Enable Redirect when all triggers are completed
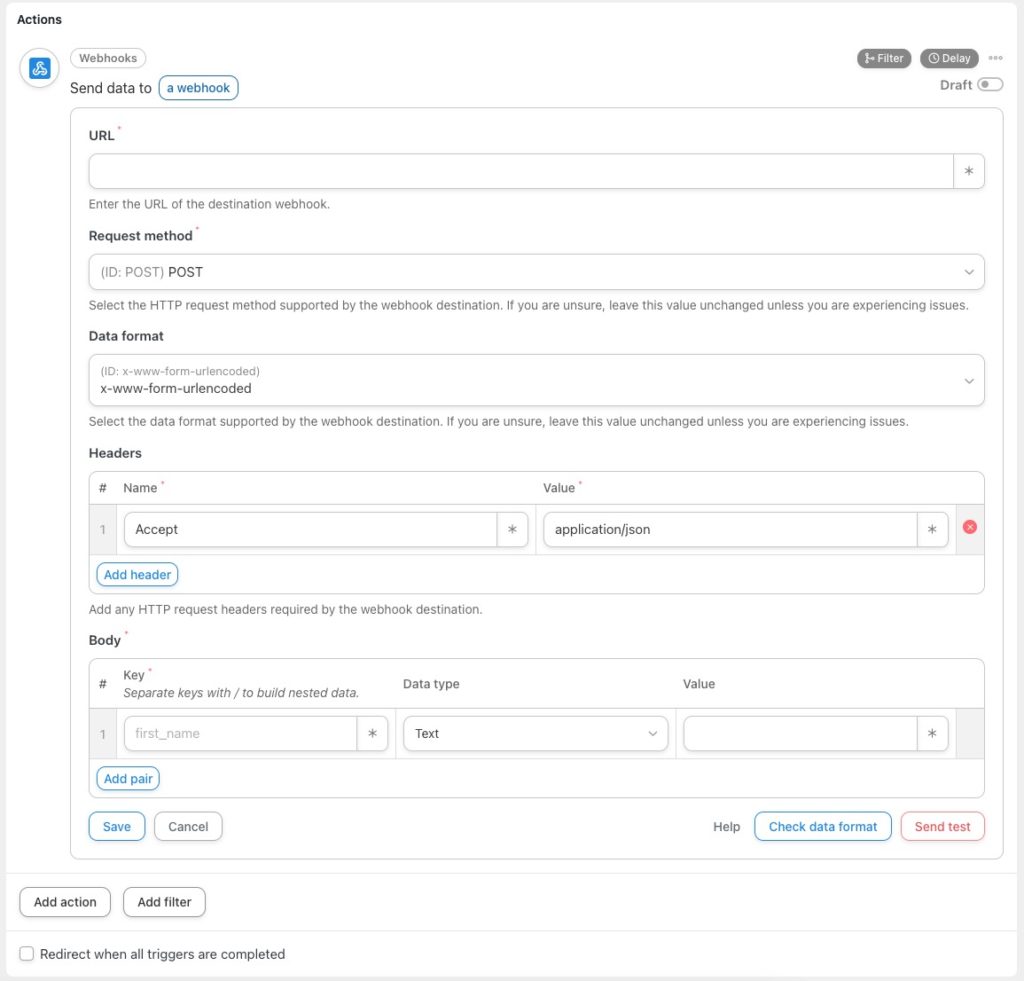Screen dimensions: 1024x981 click(26, 953)
